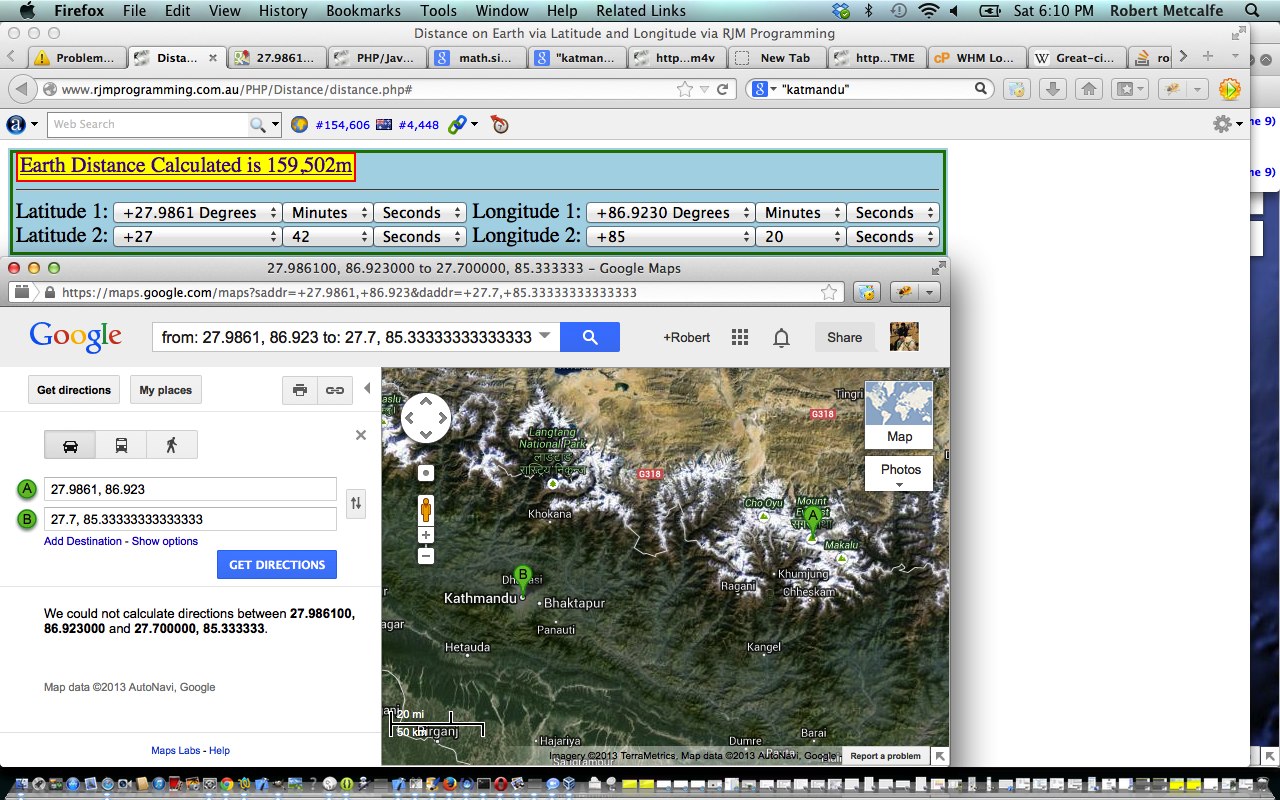Expand the Photos dropdown on map

[899, 474]
